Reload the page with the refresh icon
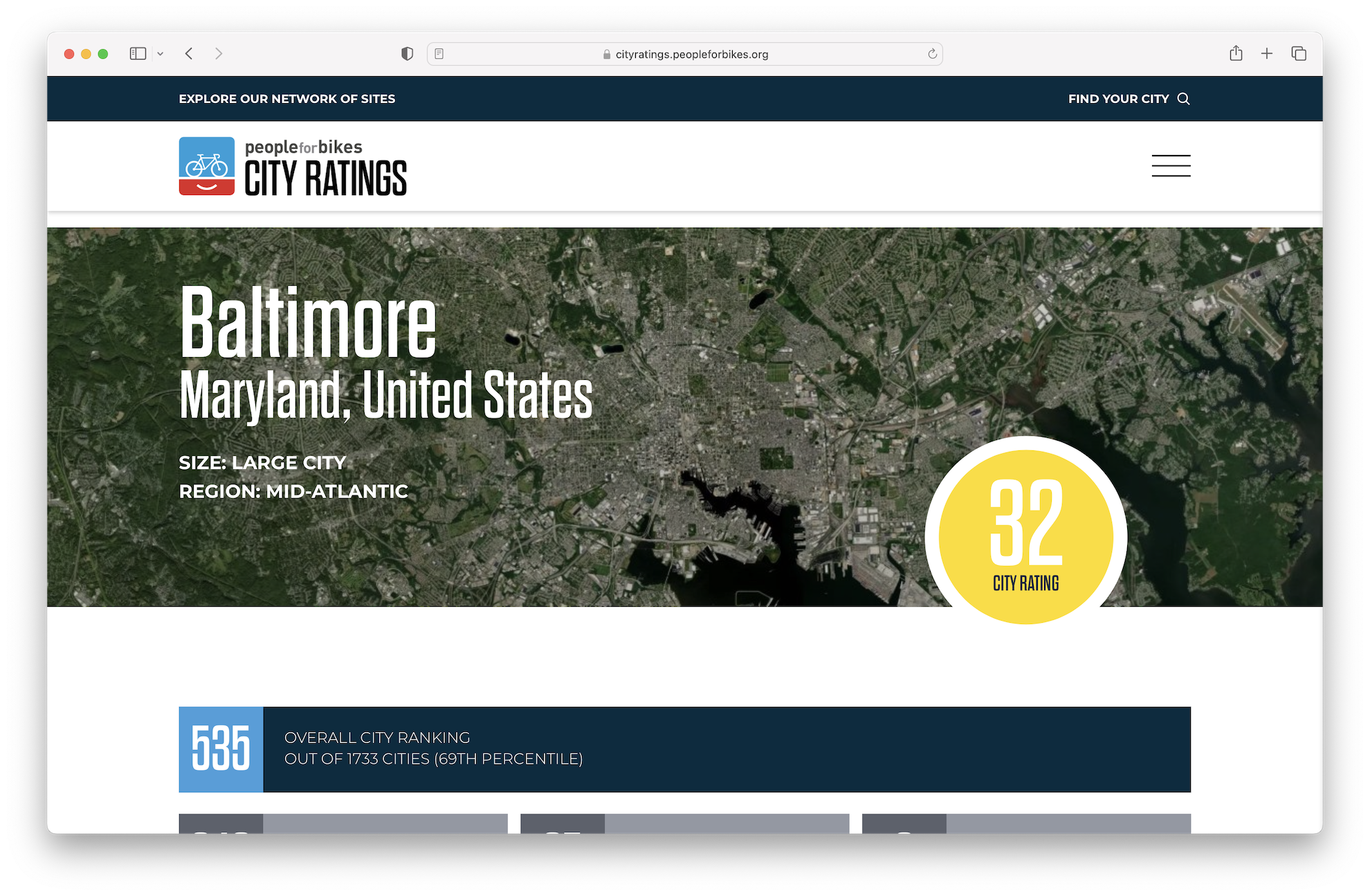This screenshot has width=1370, height=896. pos(932,54)
